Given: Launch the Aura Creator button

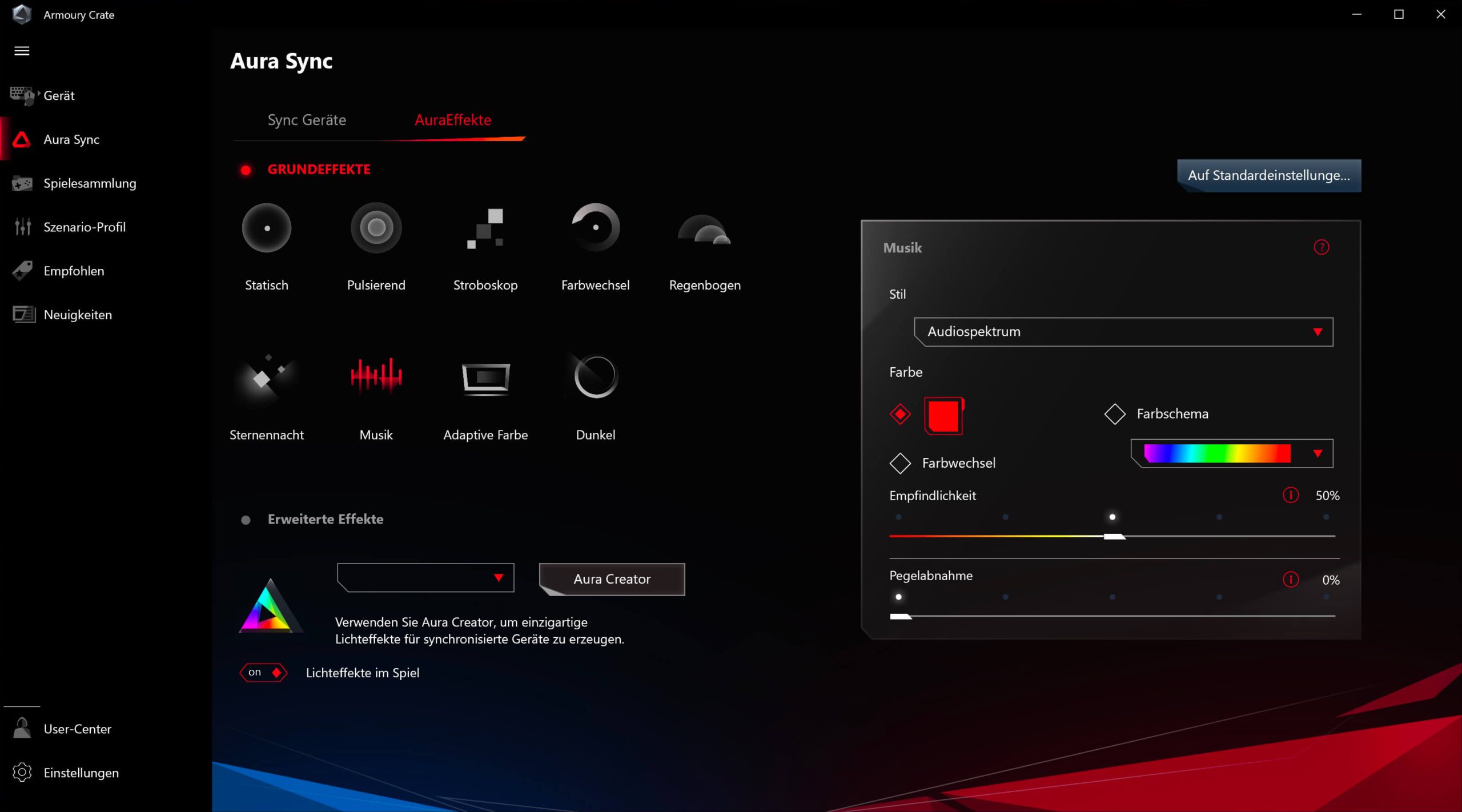Looking at the screenshot, I should coord(612,579).
